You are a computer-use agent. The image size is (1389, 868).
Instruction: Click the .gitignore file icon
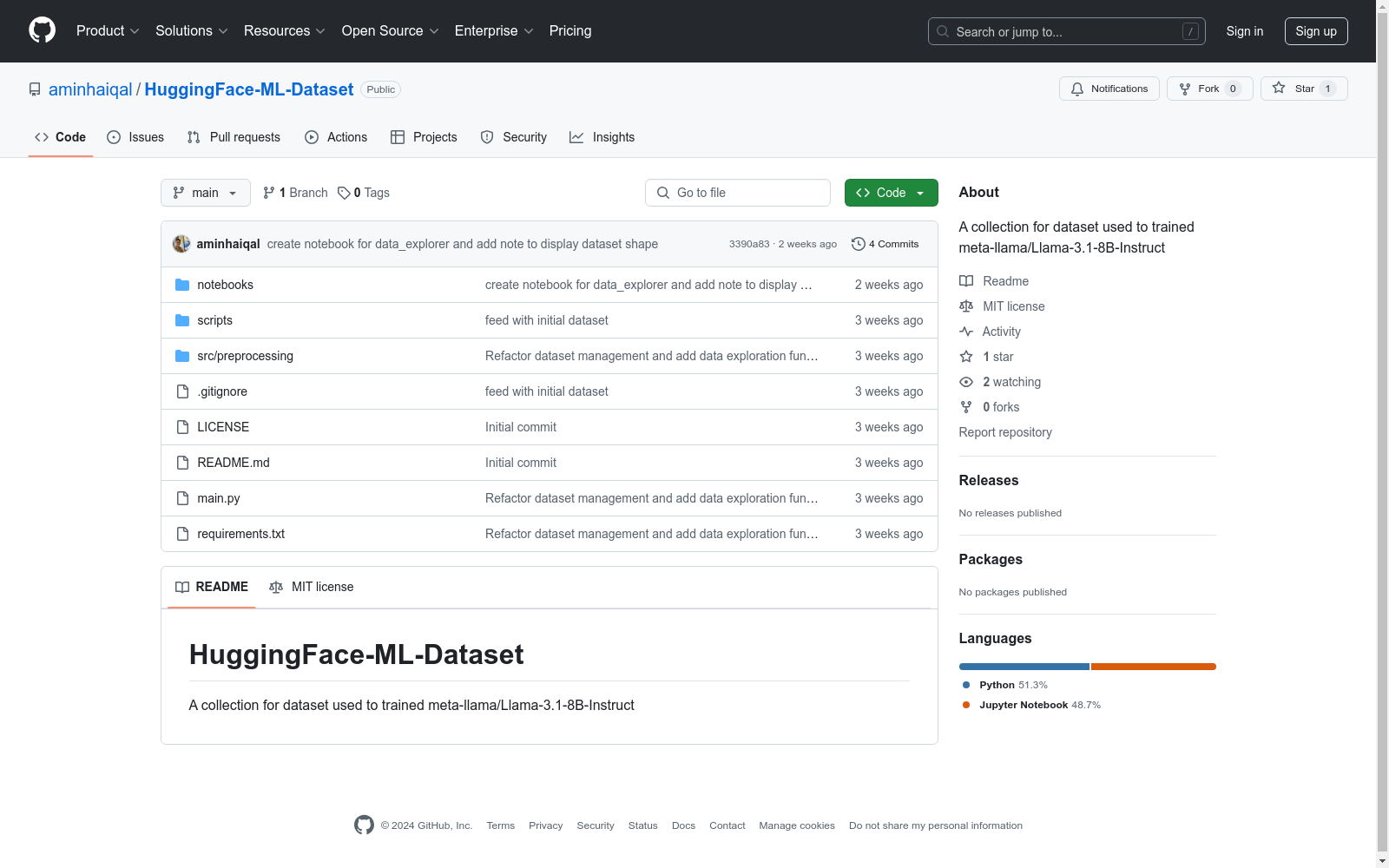tap(182, 391)
